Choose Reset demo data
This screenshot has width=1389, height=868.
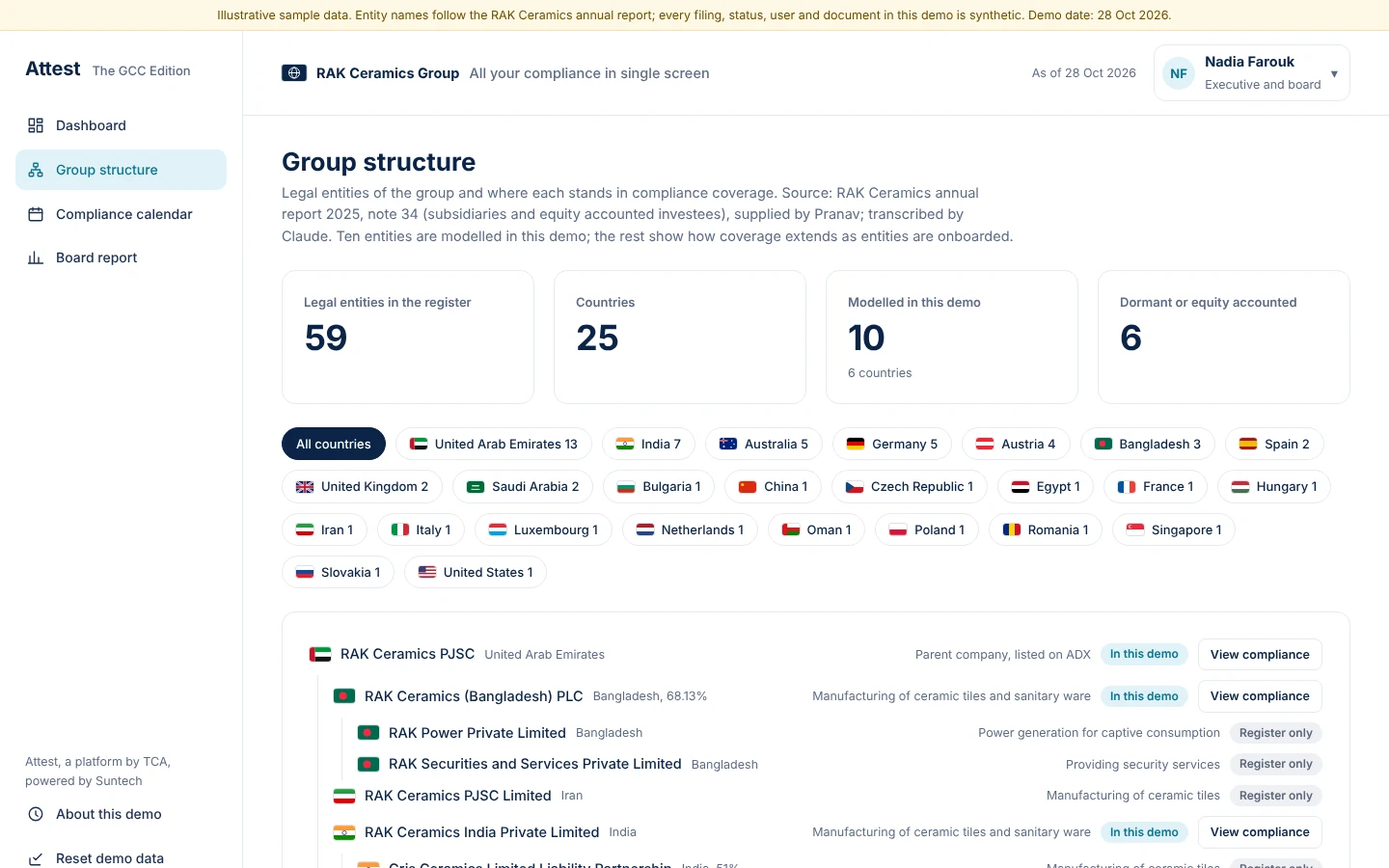(x=121, y=858)
